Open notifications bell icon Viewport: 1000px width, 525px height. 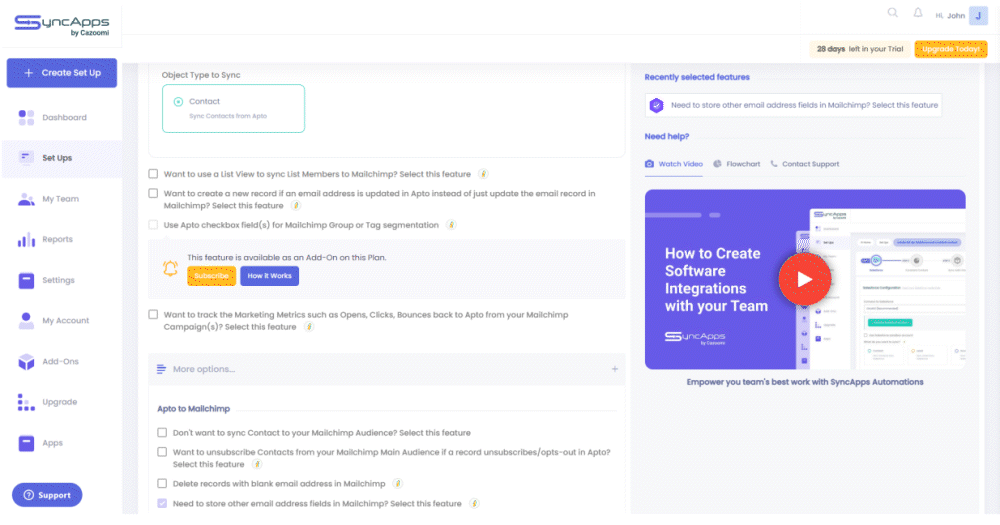(918, 13)
